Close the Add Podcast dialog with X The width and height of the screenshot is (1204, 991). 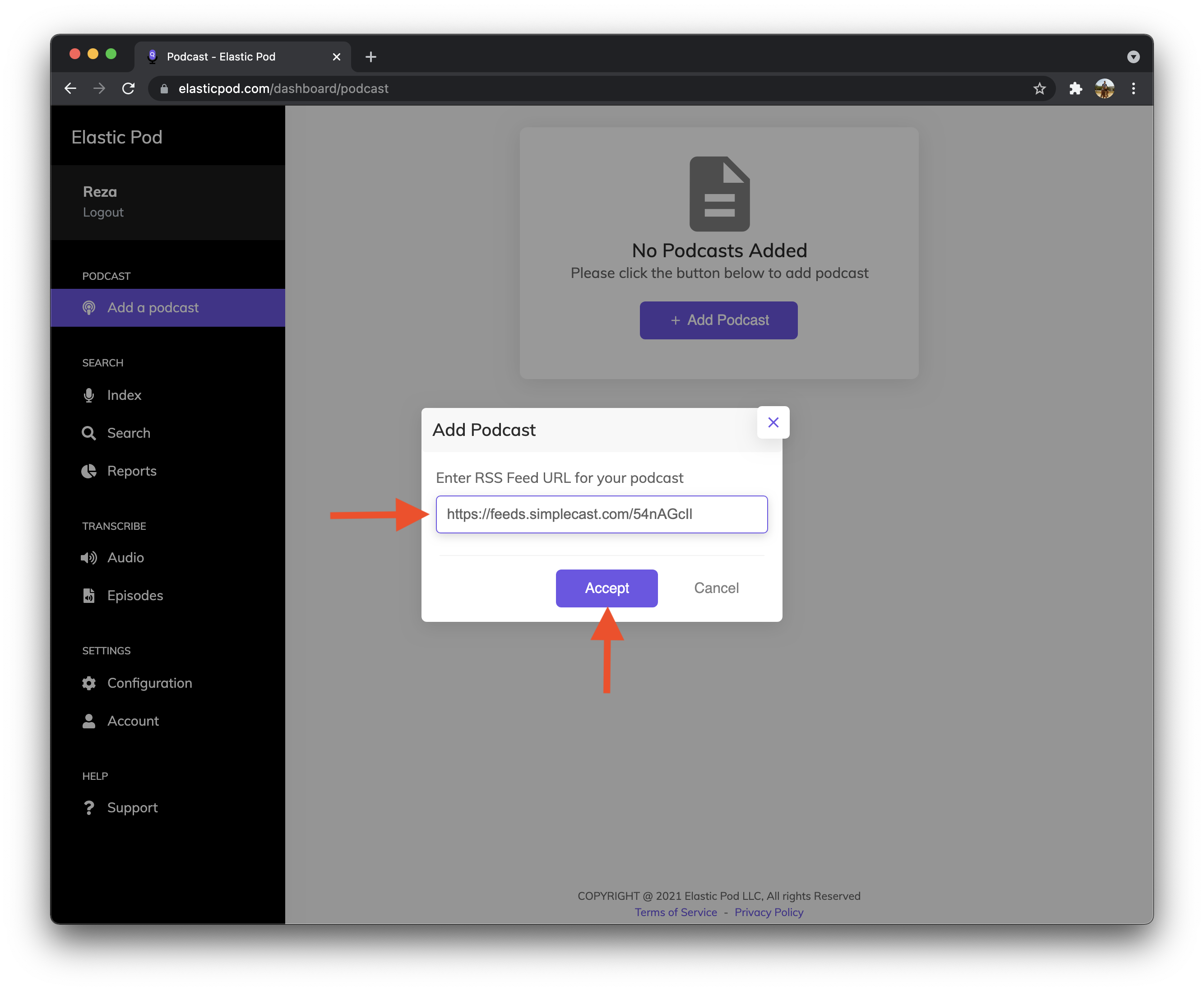(x=773, y=422)
